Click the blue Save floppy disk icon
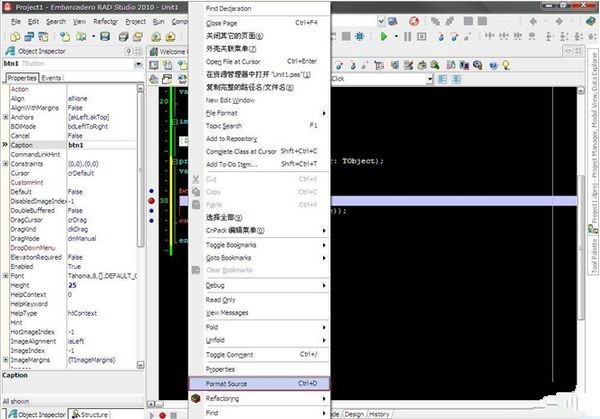Viewport: 600px width, 419px height. point(105,36)
